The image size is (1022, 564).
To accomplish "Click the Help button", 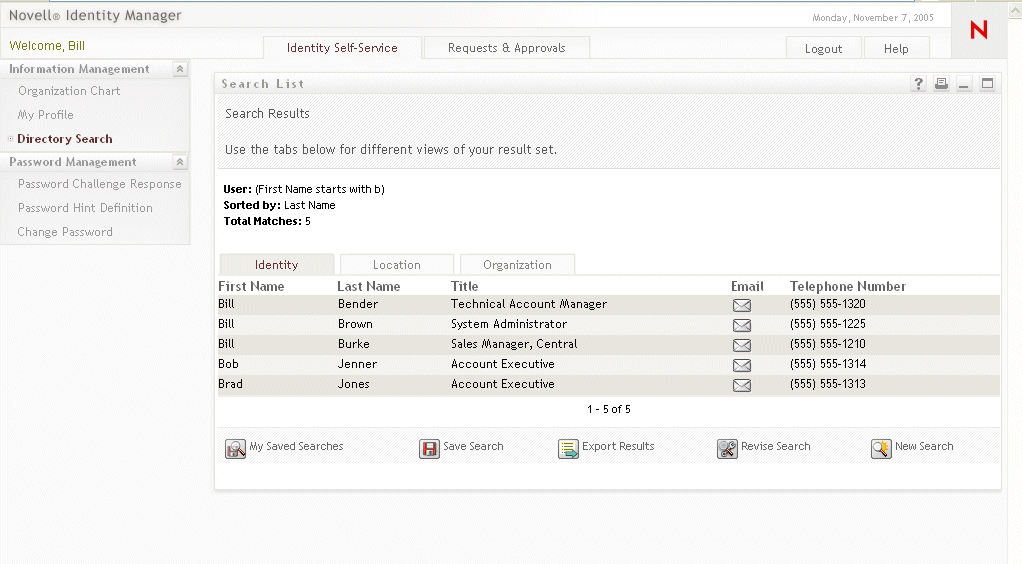I will pyautogui.click(x=896, y=49).
